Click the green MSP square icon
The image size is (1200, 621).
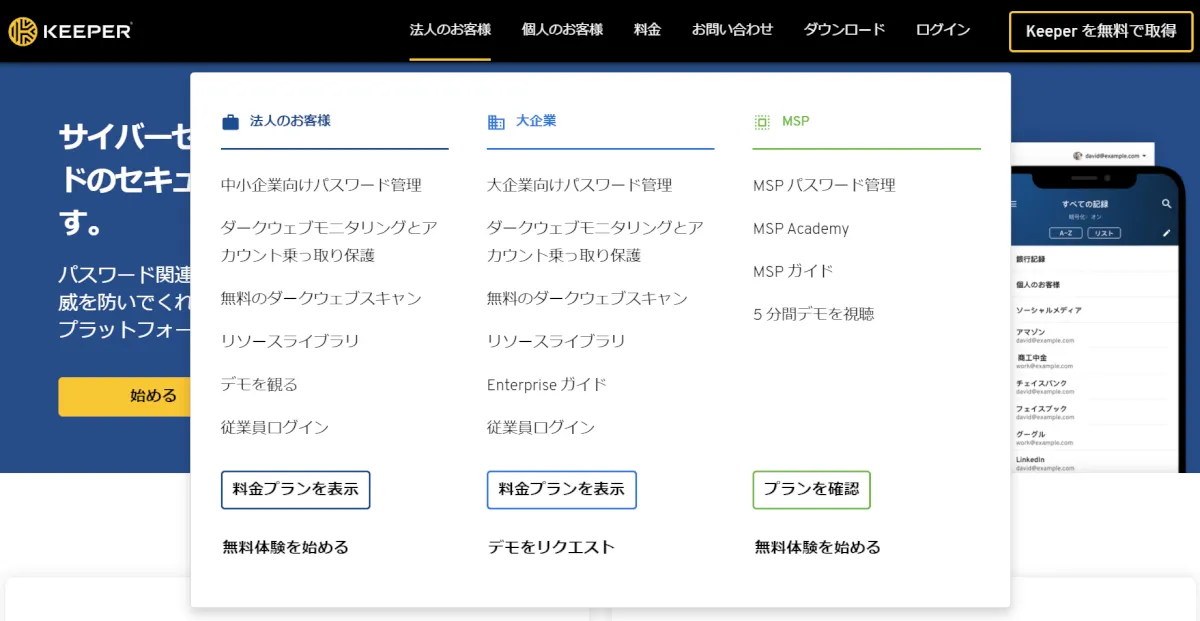[762, 122]
